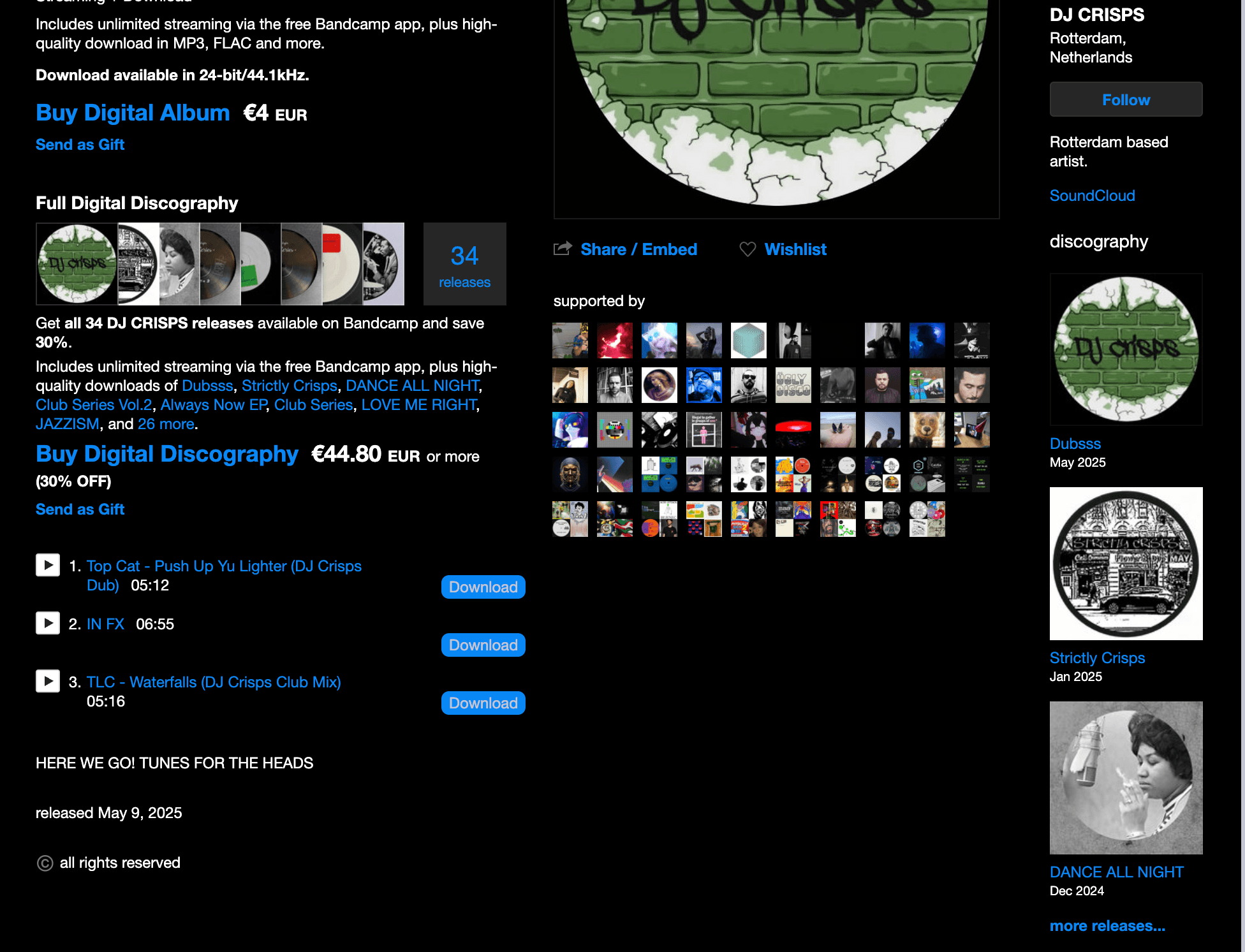The width and height of the screenshot is (1245, 952).
Task: Open the artist's SoundCloud link
Action: [1093, 195]
